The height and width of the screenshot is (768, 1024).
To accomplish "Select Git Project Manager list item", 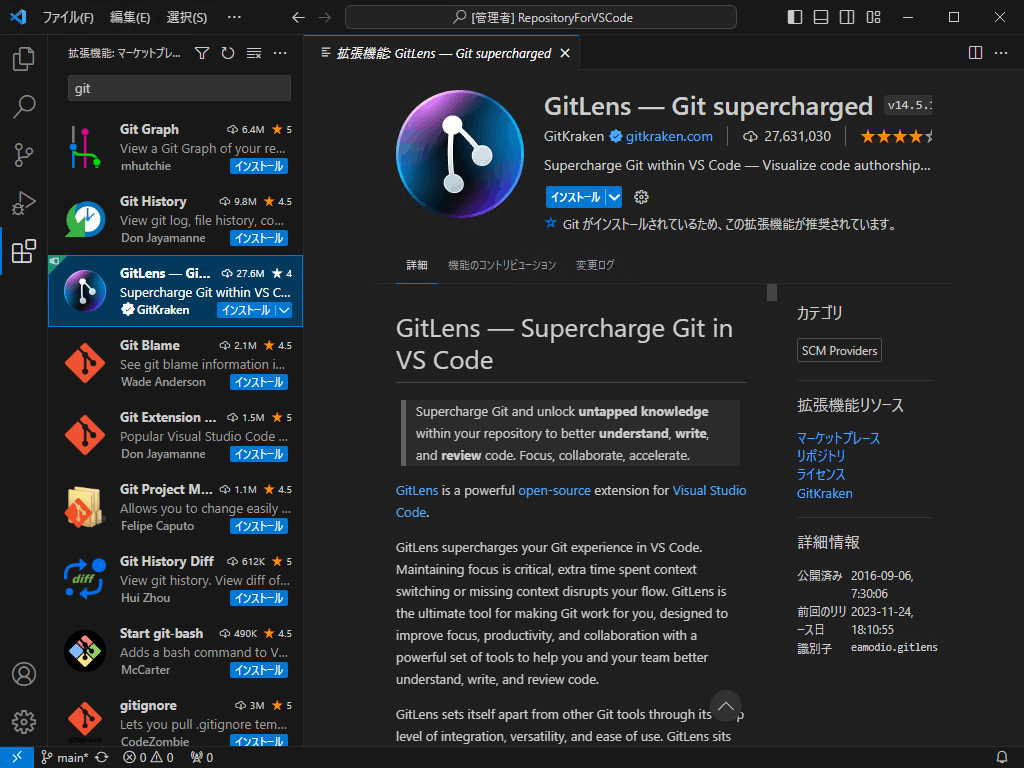I will 175,507.
